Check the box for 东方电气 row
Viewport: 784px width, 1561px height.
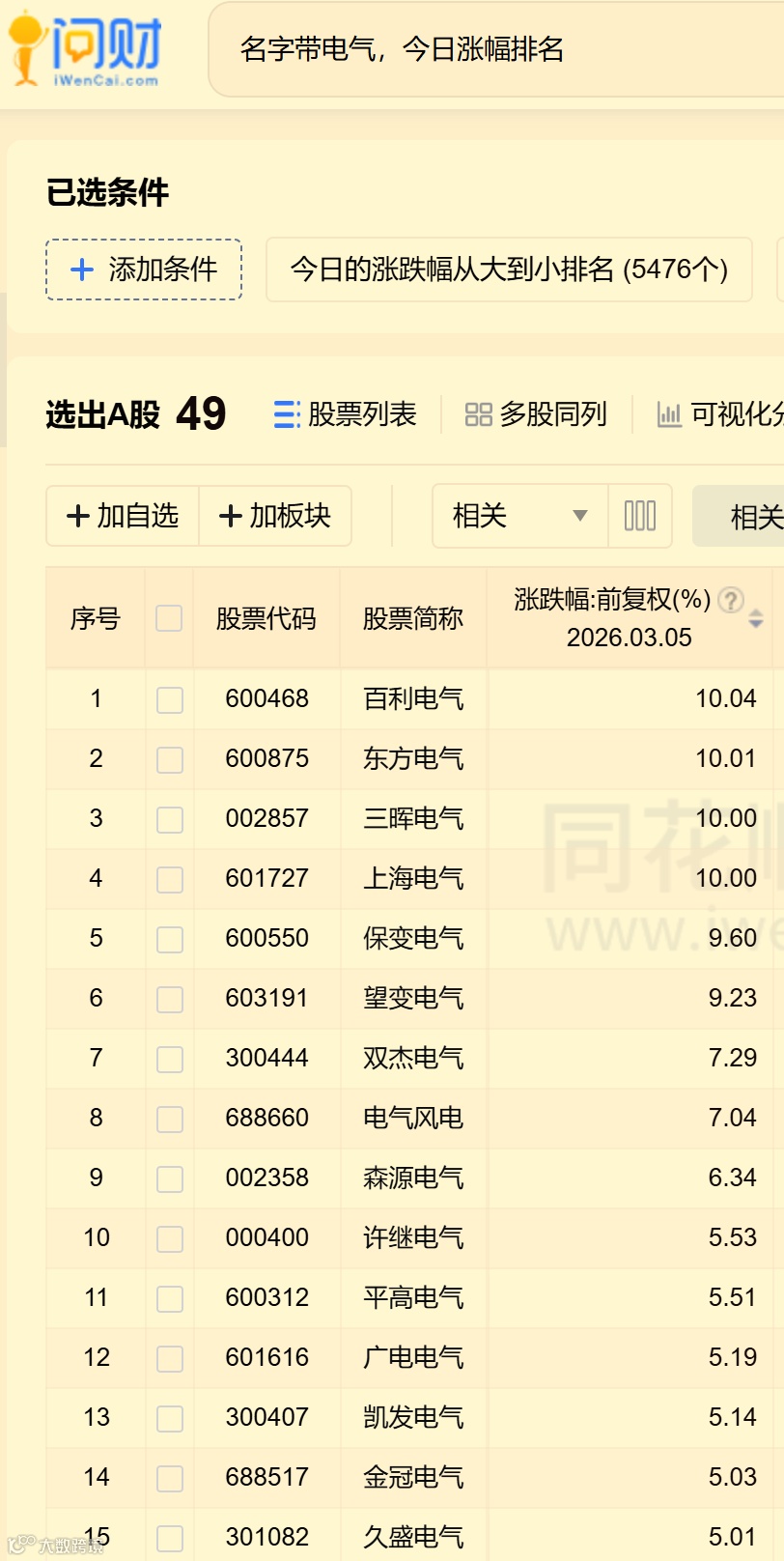coord(170,759)
